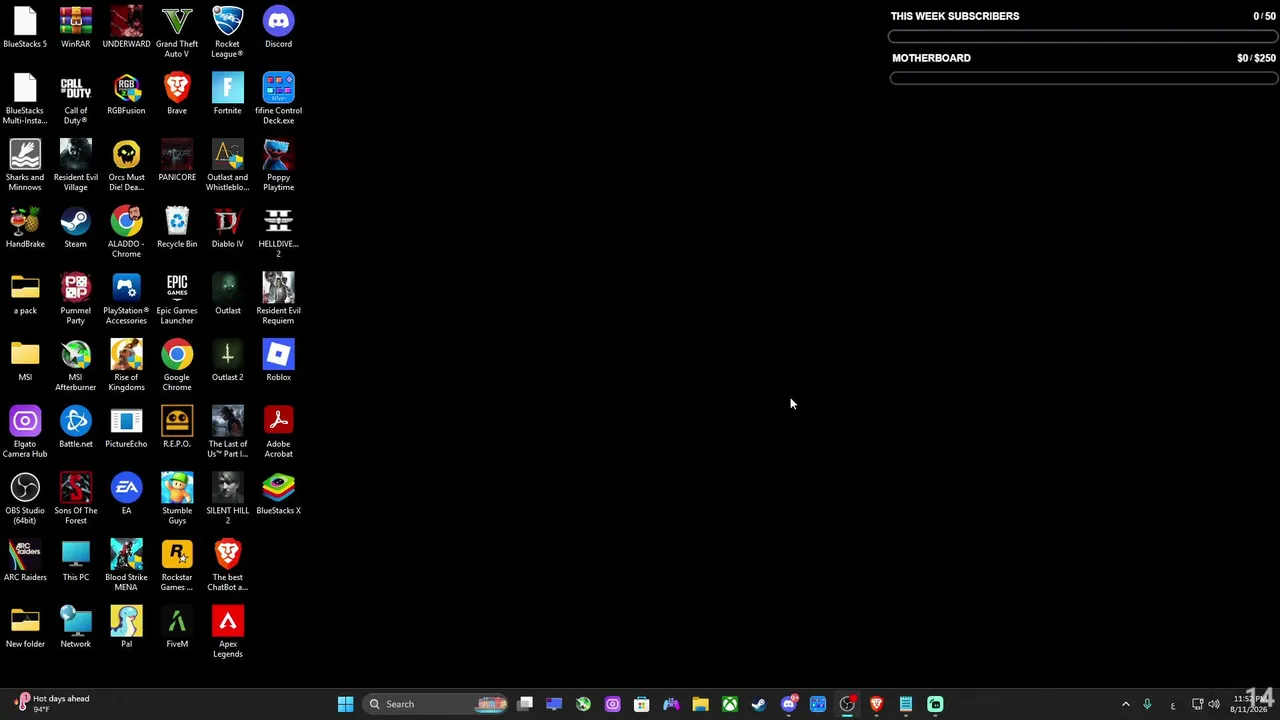Select the Rise of Kingdoms desktop icon
This screenshot has width=1280, height=720.
click(126, 366)
